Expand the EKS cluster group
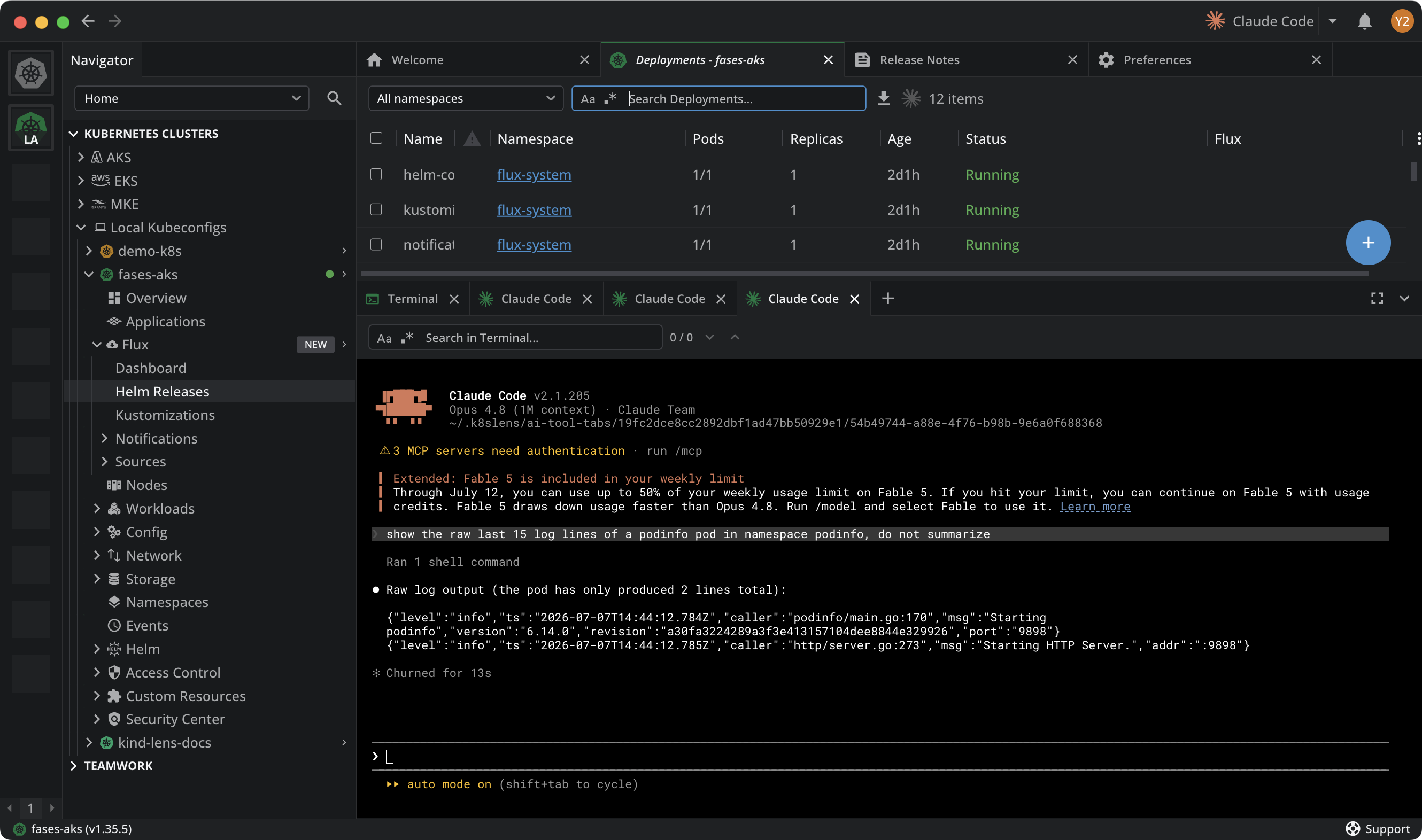Screen dimensions: 1422x840 click(81, 181)
